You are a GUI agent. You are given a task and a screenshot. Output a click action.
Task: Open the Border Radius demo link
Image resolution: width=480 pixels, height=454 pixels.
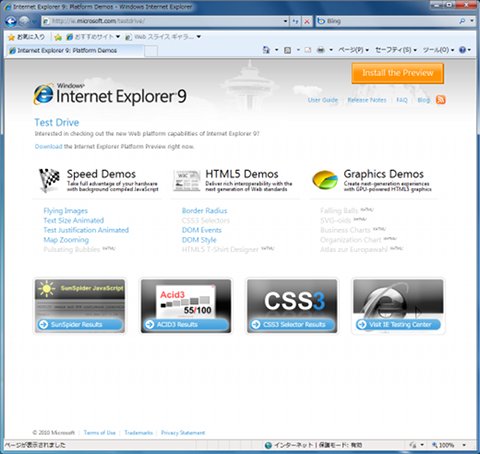click(204, 211)
